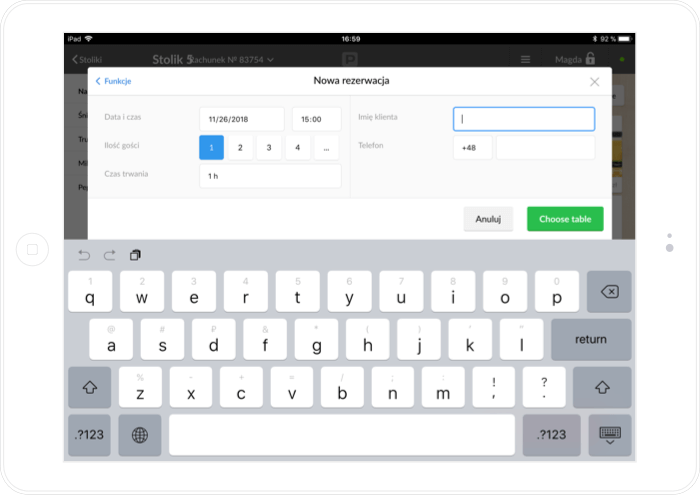Go back to Funkcje

tap(113, 81)
